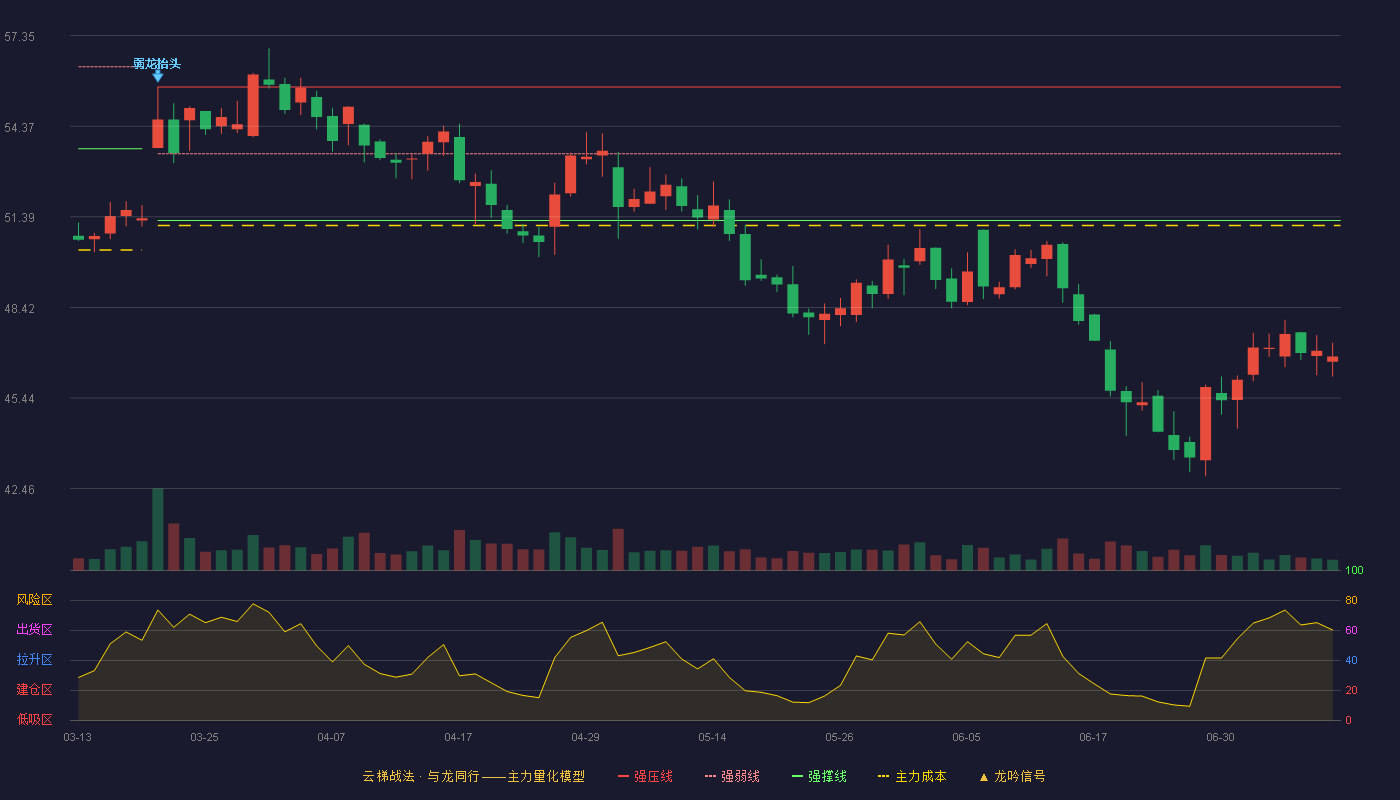Click the 霸龙抬头 blue arrow marker
This screenshot has height=800, width=1400.
(157, 76)
